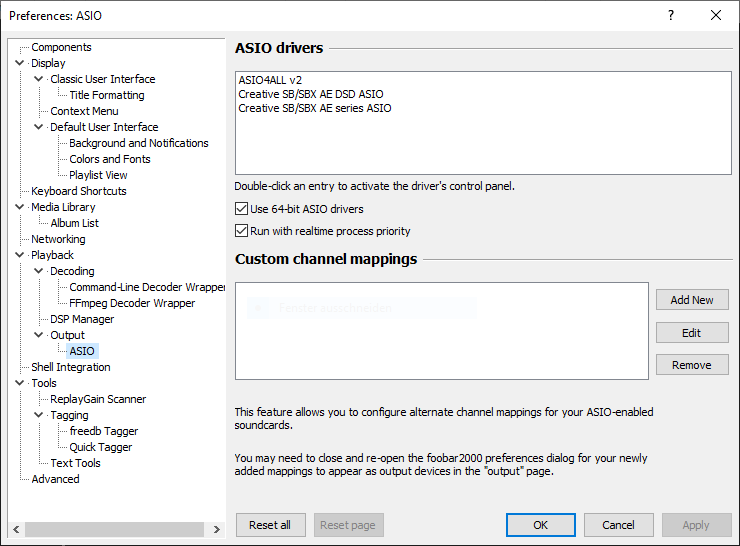Disable Run with realtime process priority
740x546 pixels.
tap(241, 231)
